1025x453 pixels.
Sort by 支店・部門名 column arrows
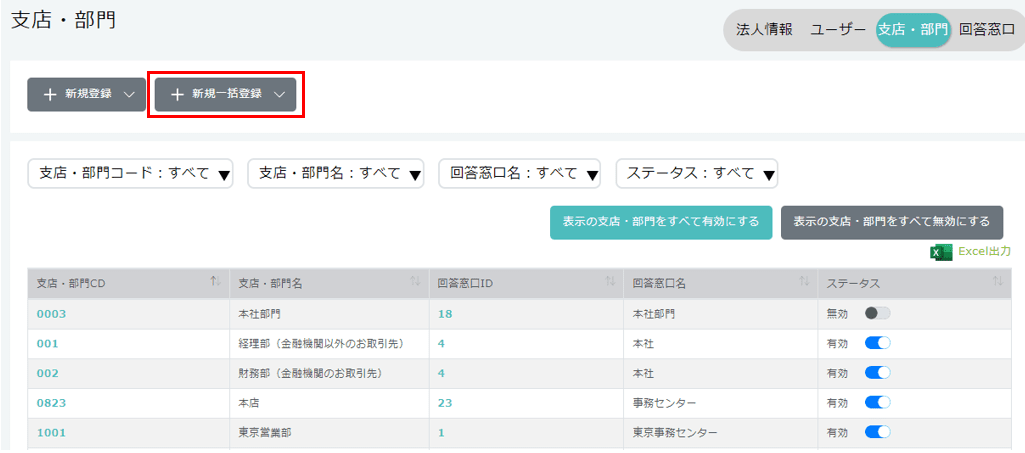click(x=415, y=283)
